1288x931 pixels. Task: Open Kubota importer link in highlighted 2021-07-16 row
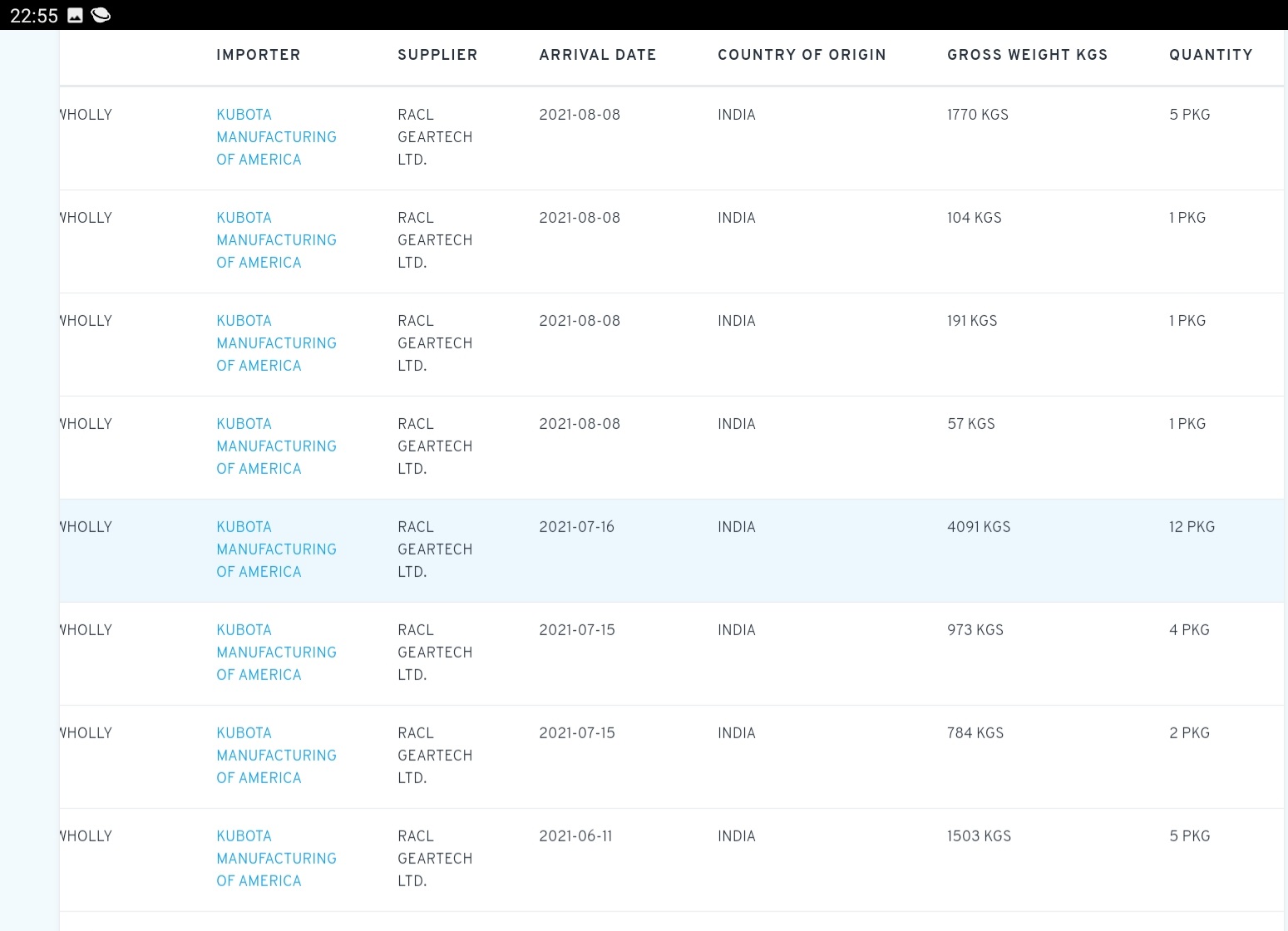click(276, 549)
